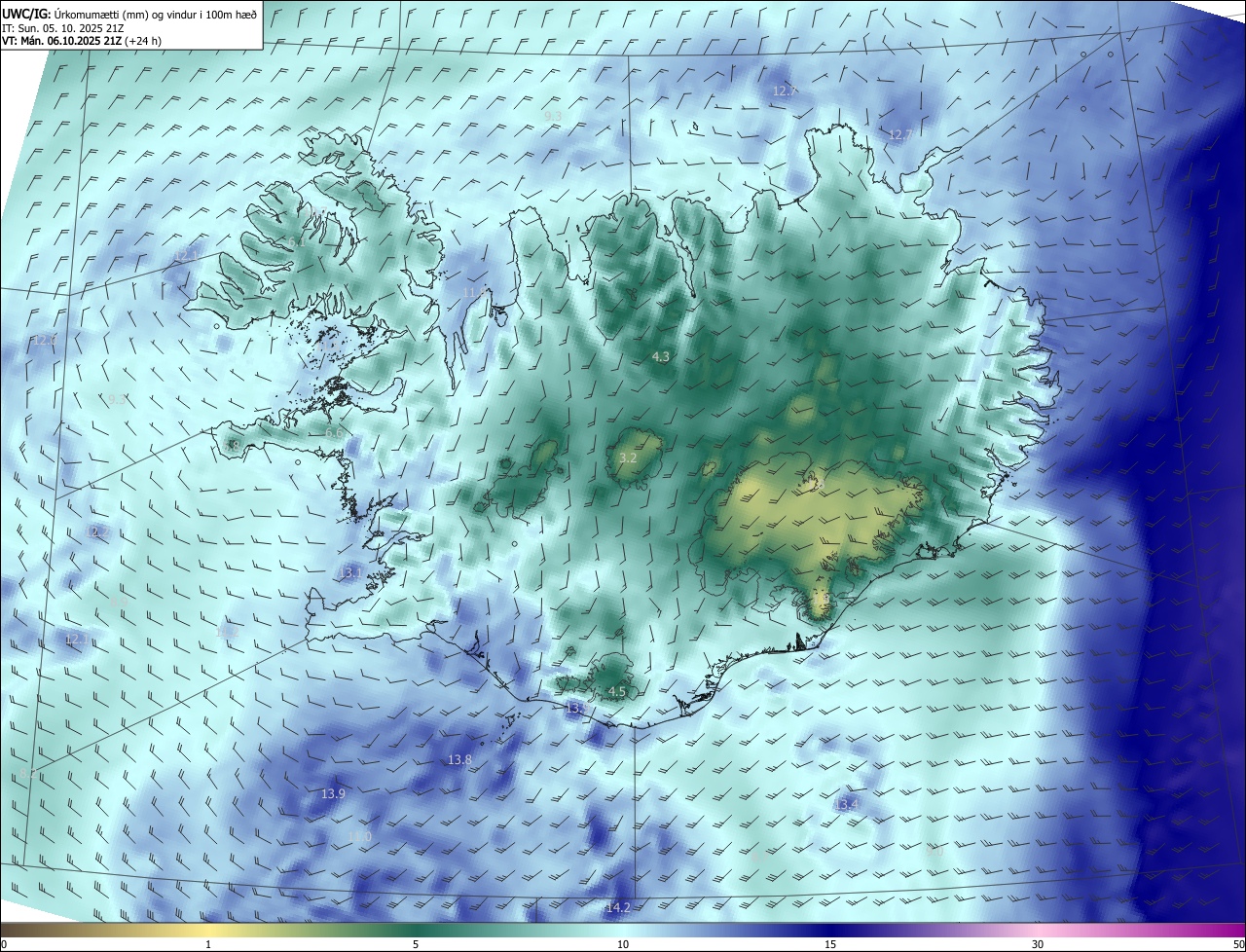Click the 11.0 value label below 13.9

[359, 837]
